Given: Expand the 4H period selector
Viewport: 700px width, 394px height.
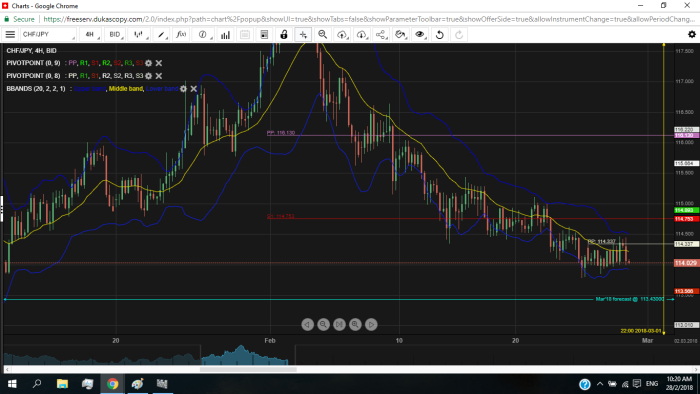Looking at the screenshot, I should pos(91,34).
